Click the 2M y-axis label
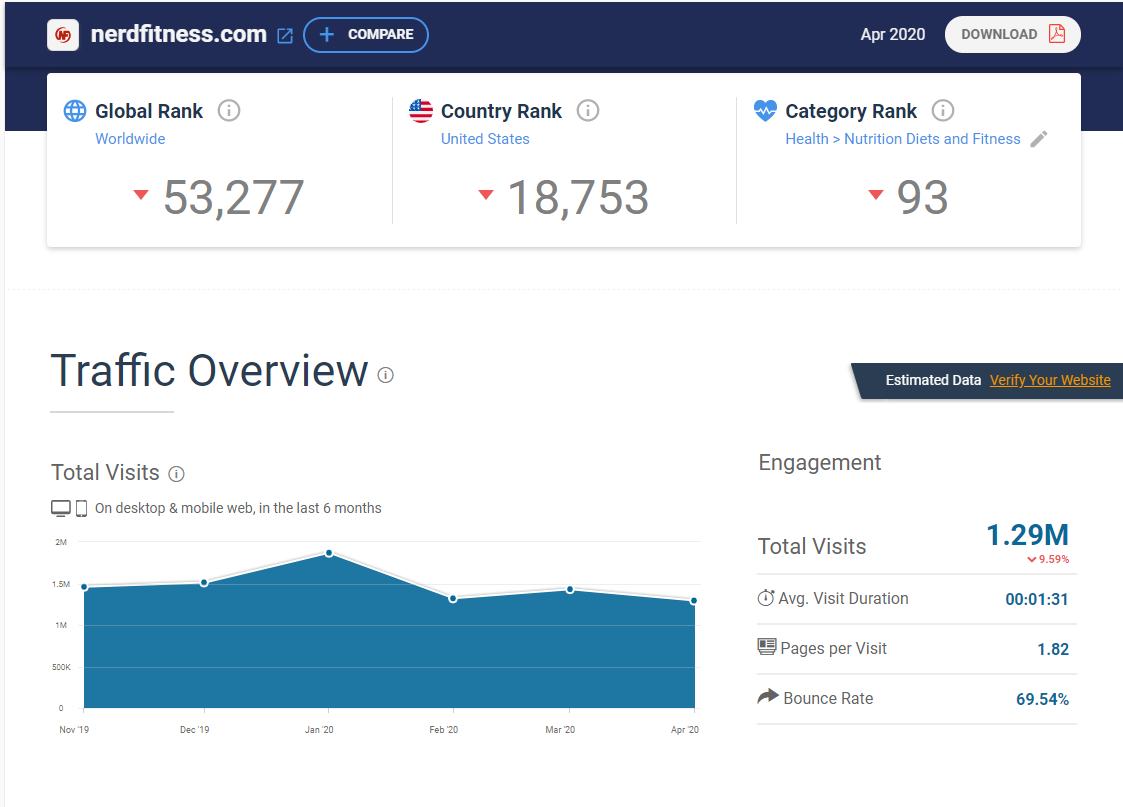 pos(61,542)
